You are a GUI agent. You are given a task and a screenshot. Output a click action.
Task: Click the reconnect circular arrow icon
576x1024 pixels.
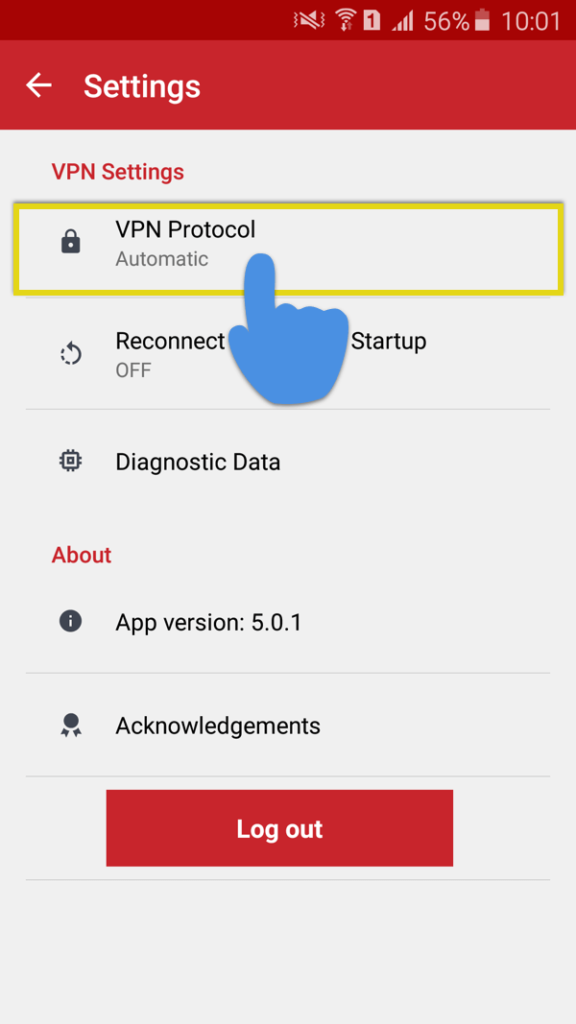pos(71,355)
